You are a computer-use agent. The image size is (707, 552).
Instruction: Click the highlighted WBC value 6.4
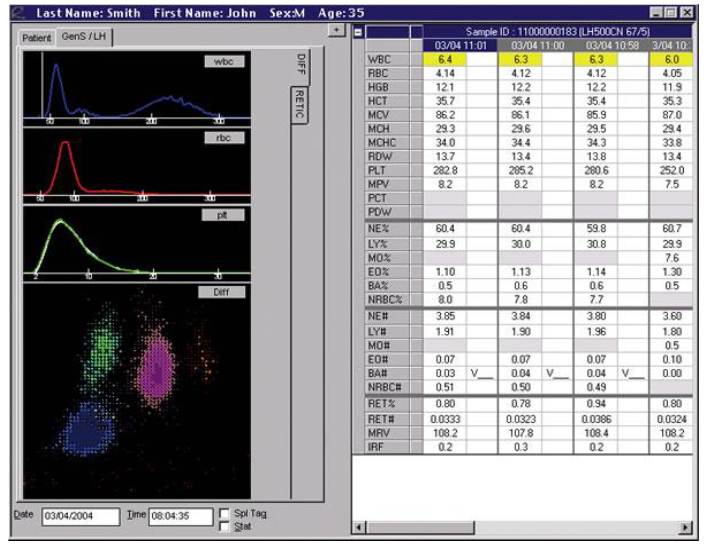coord(446,60)
